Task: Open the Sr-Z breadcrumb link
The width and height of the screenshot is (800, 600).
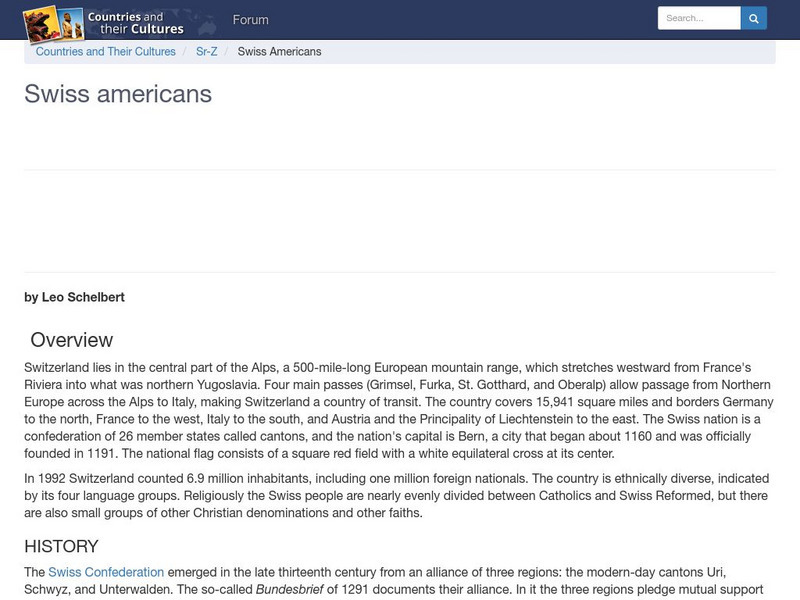Action: click(206, 52)
